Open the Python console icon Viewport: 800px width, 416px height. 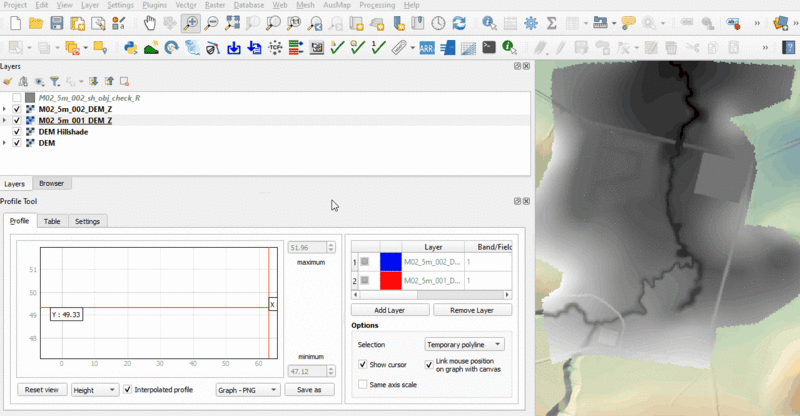[x=130, y=46]
